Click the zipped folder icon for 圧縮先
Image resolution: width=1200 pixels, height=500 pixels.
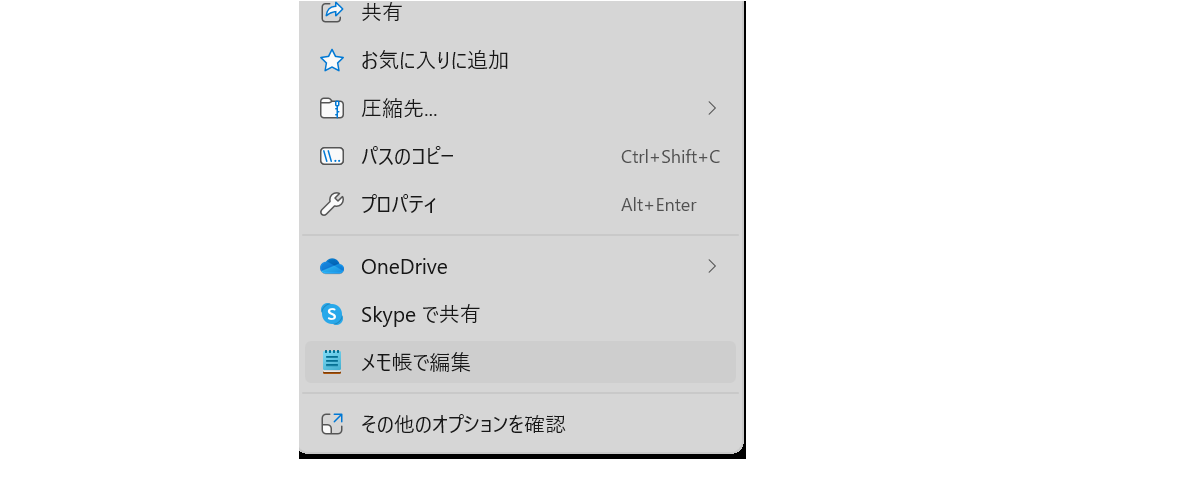[332, 108]
